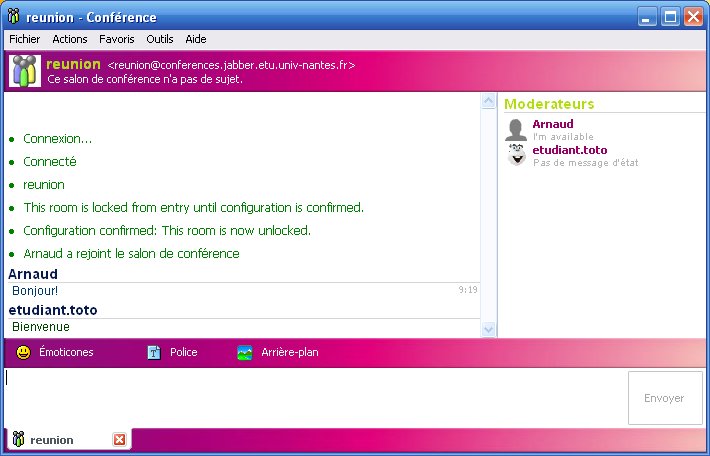
Task: Click the chat scrollbar up arrow
Action: 489,101
